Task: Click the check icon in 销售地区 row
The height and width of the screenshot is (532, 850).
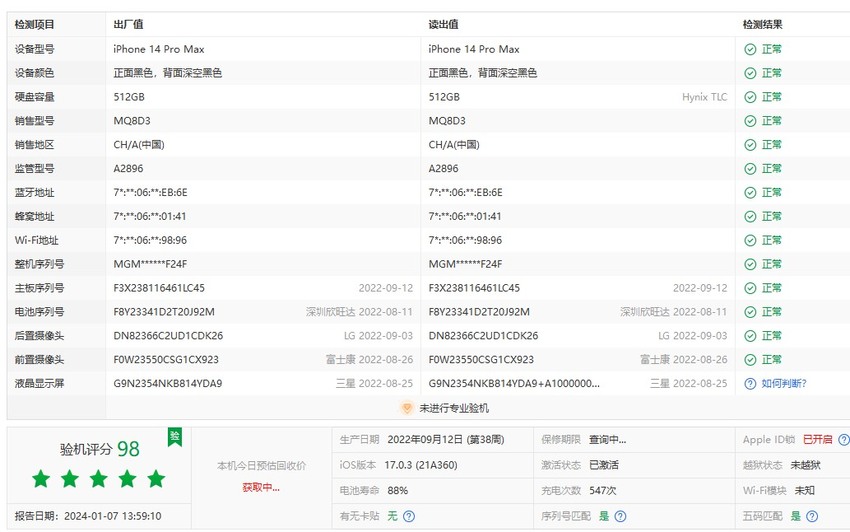Action: [750, 145]
